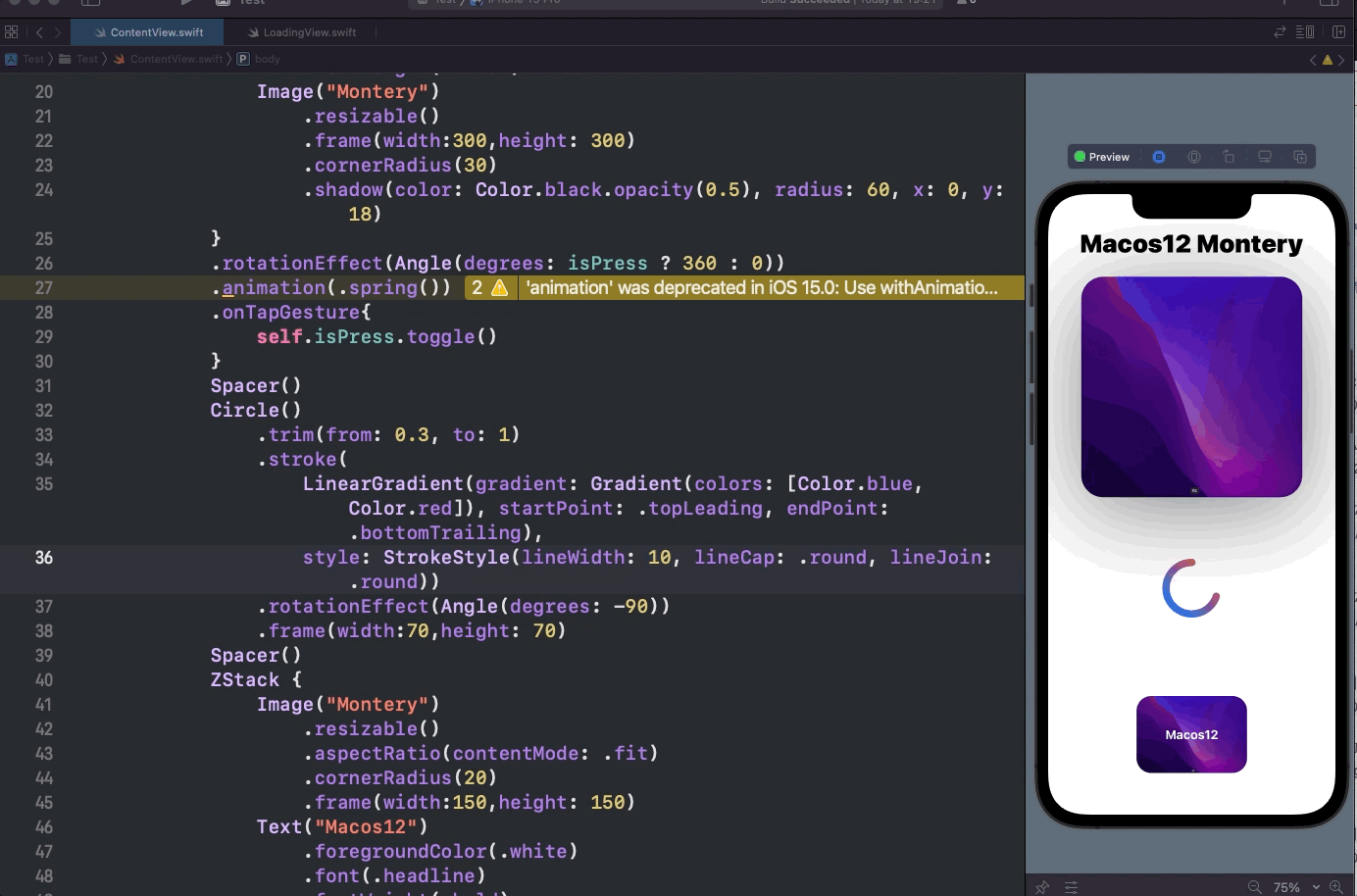Screen dimensions: 1357x896
Task: Enable live preview mode
Action: (1159, 157)
